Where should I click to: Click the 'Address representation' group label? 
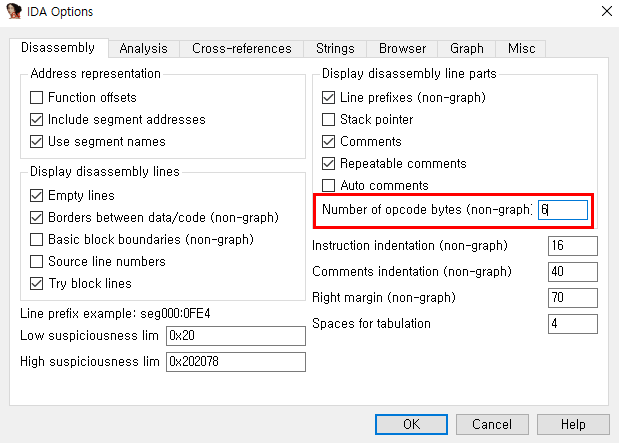coord(96,73)
